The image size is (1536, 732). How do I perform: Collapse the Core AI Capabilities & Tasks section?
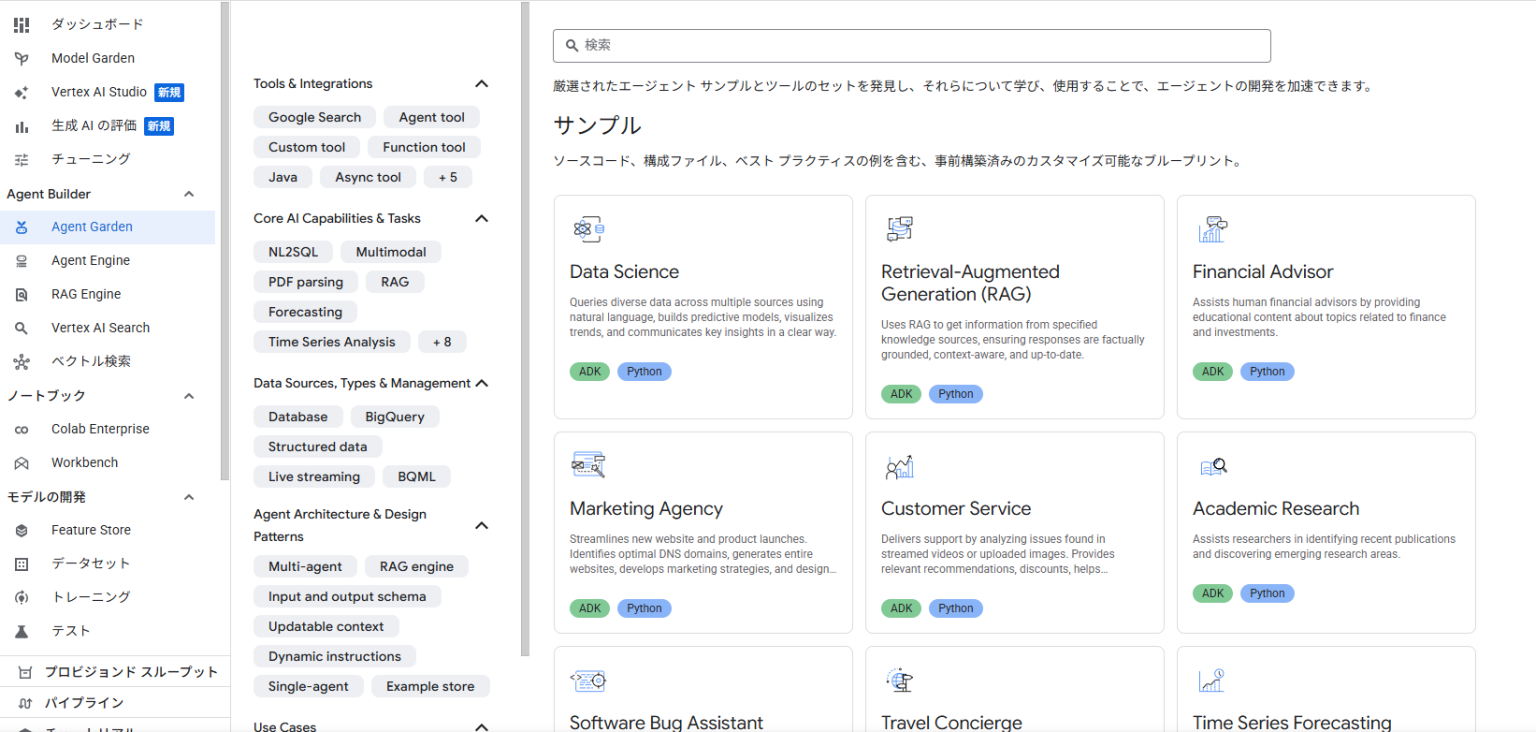[481, 219]
